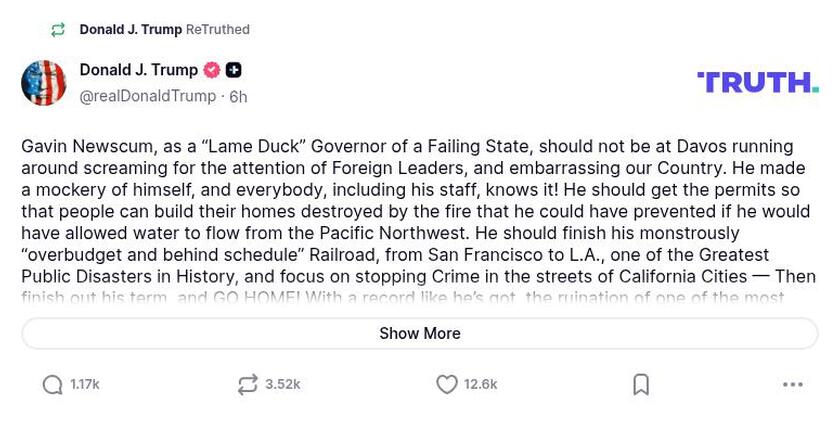Click the green ReTruthed arrows icon at top
This screenshot has width=840, height=424.
coord(58,30)
